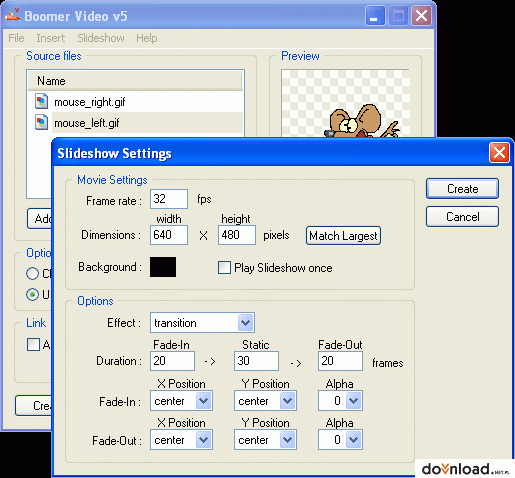
Task: Click the width dimension field
Action: tap(169, 235)
